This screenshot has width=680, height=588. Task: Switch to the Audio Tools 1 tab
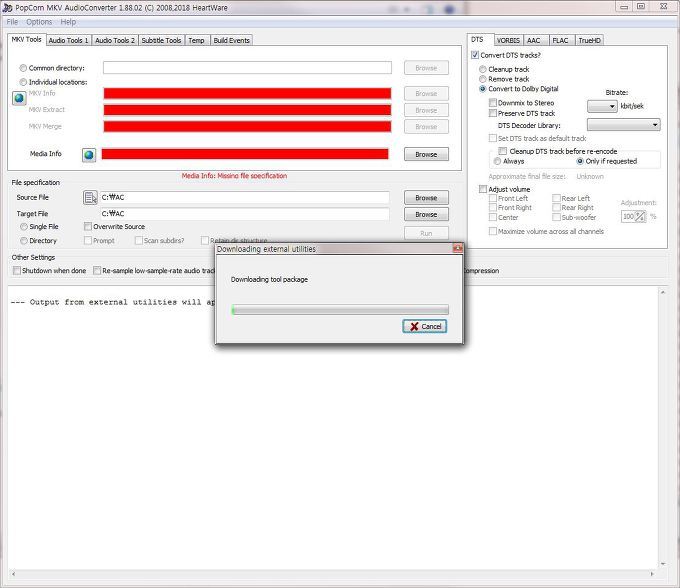69,40
